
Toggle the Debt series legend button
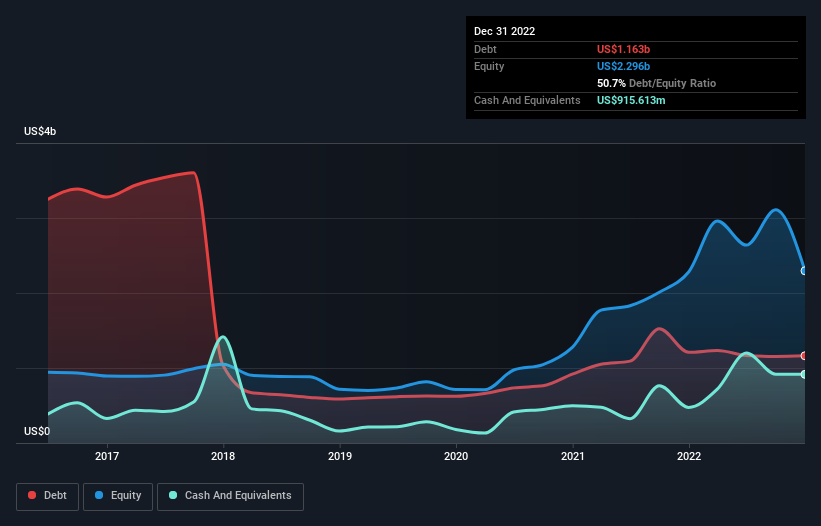click(47, 496)
